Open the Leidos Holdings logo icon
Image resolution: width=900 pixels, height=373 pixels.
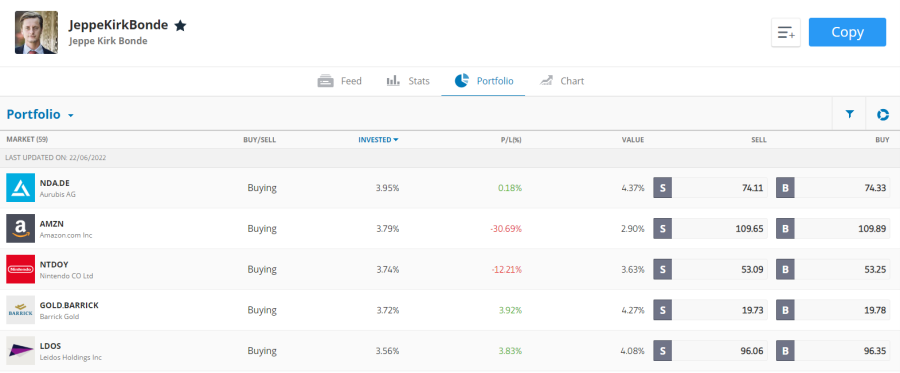pos(21,351)
